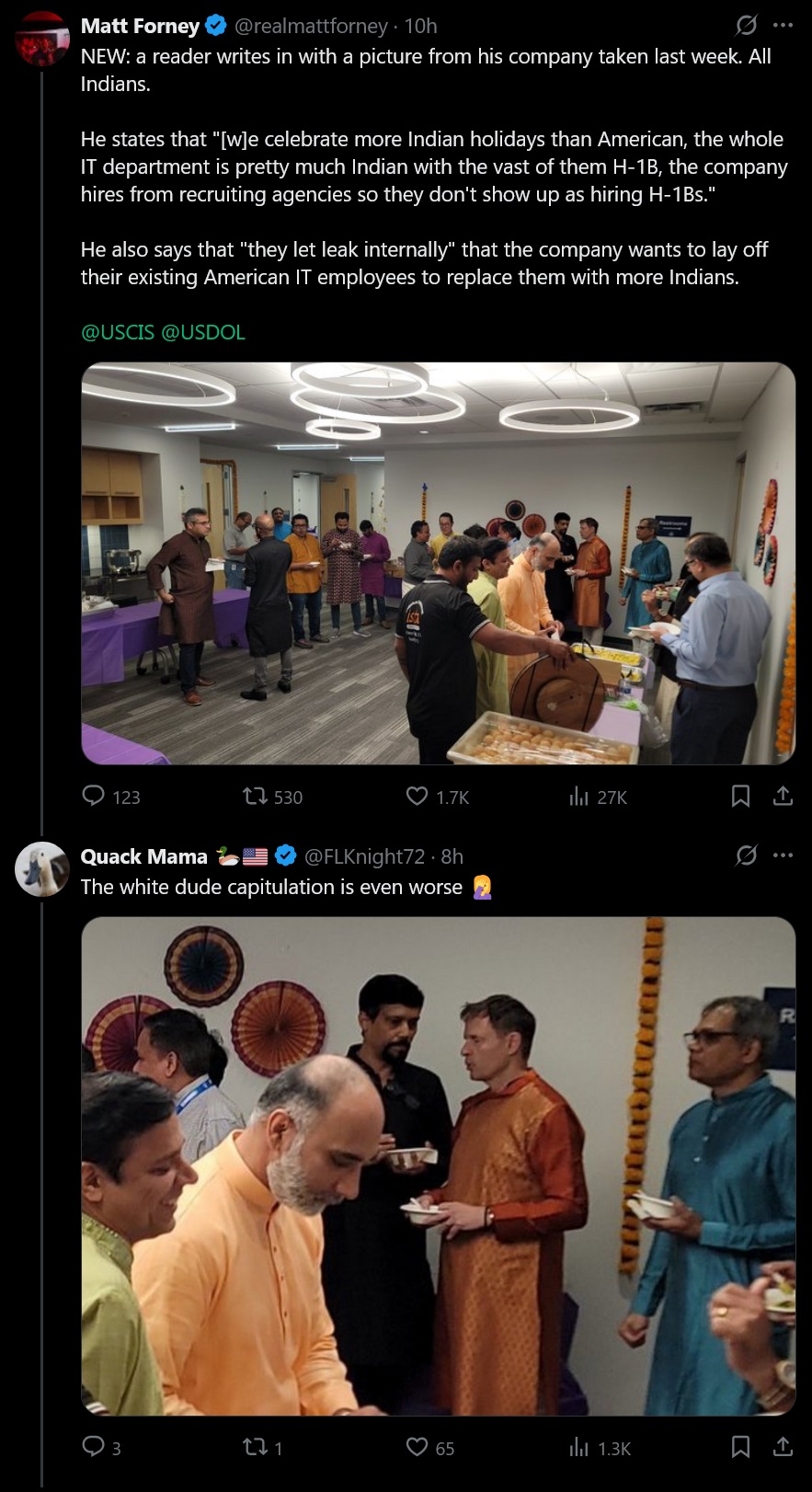Click the Grok icon on Quack Mama's reply

(x=746, y=855)
